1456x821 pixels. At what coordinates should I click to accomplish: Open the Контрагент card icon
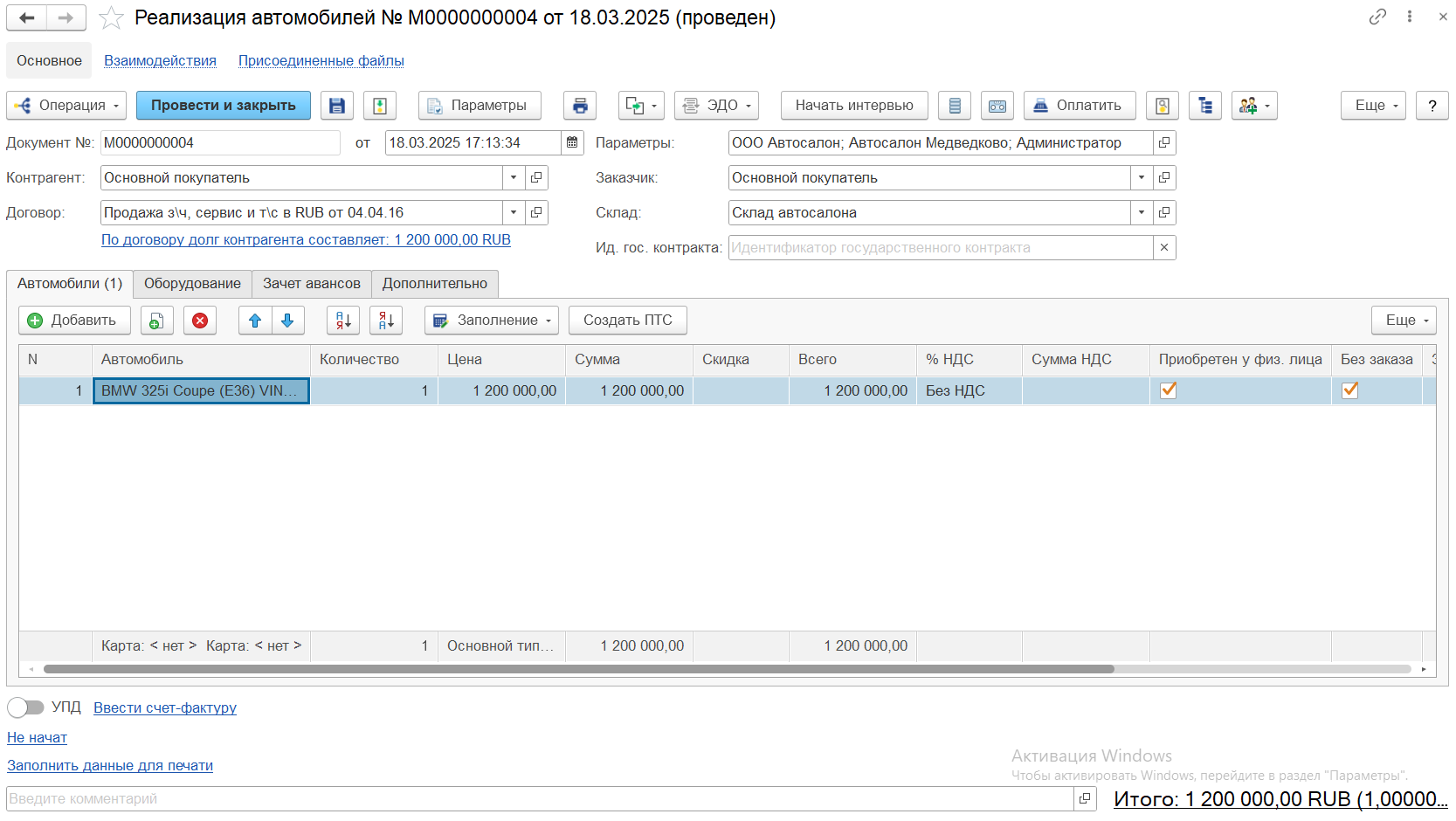536,177
